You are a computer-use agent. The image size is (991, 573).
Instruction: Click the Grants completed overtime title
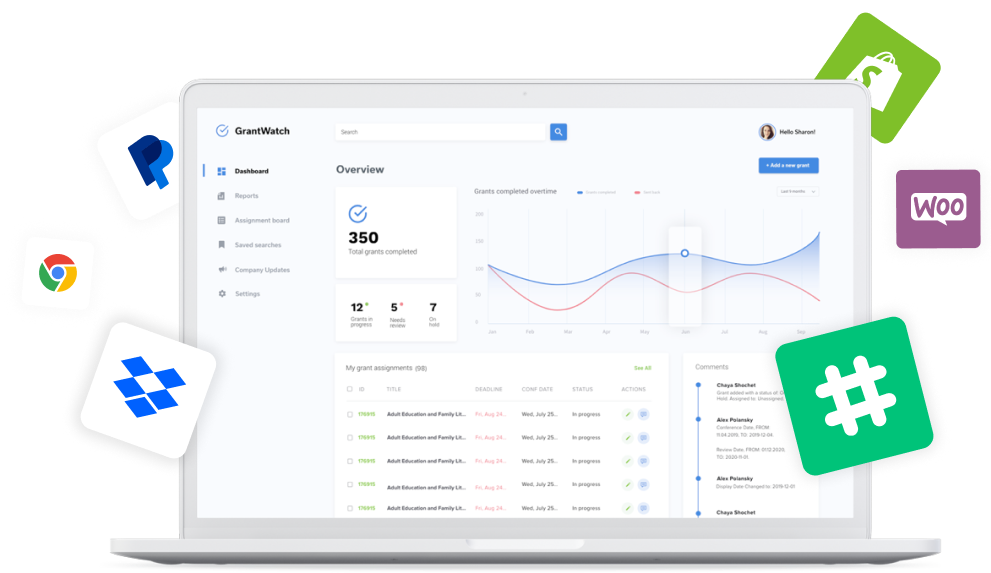click(516, 191)
